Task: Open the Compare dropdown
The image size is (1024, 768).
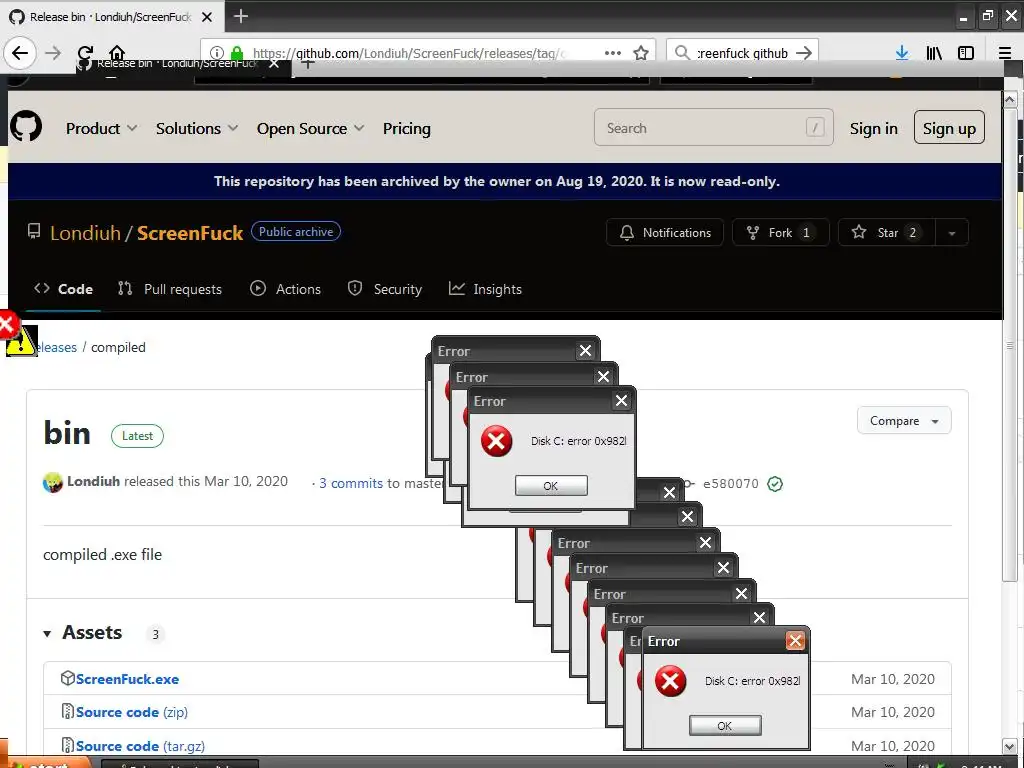Action: point(904,421)
